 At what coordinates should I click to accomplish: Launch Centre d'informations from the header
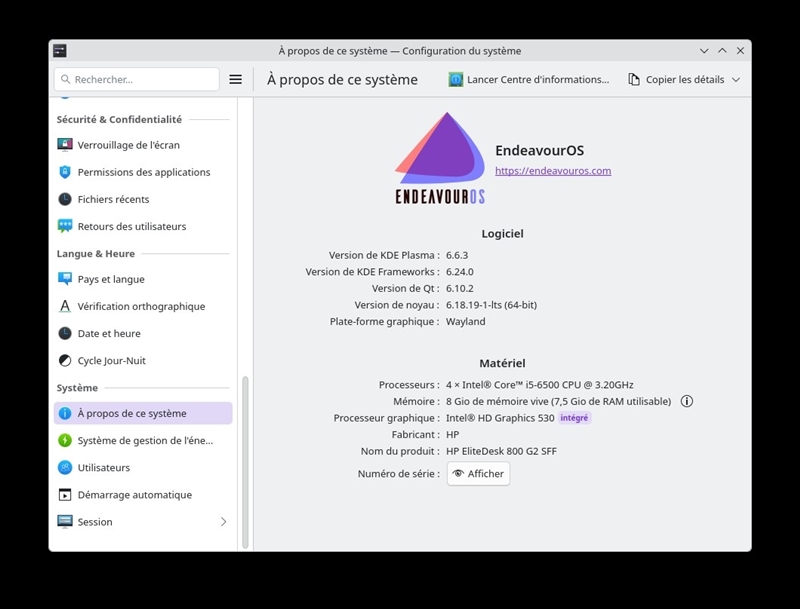[530, 79]
